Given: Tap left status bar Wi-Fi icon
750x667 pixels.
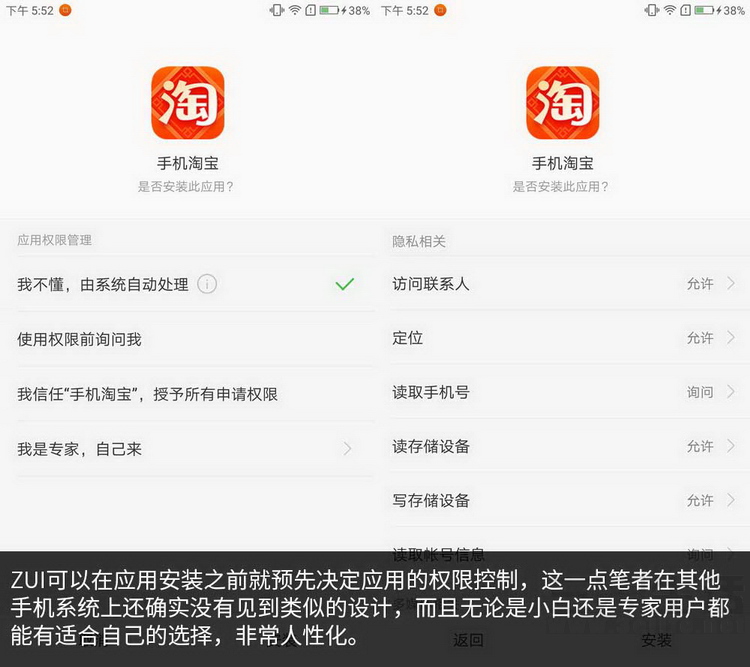Looking at the screenshot, I should coord(295,10).
